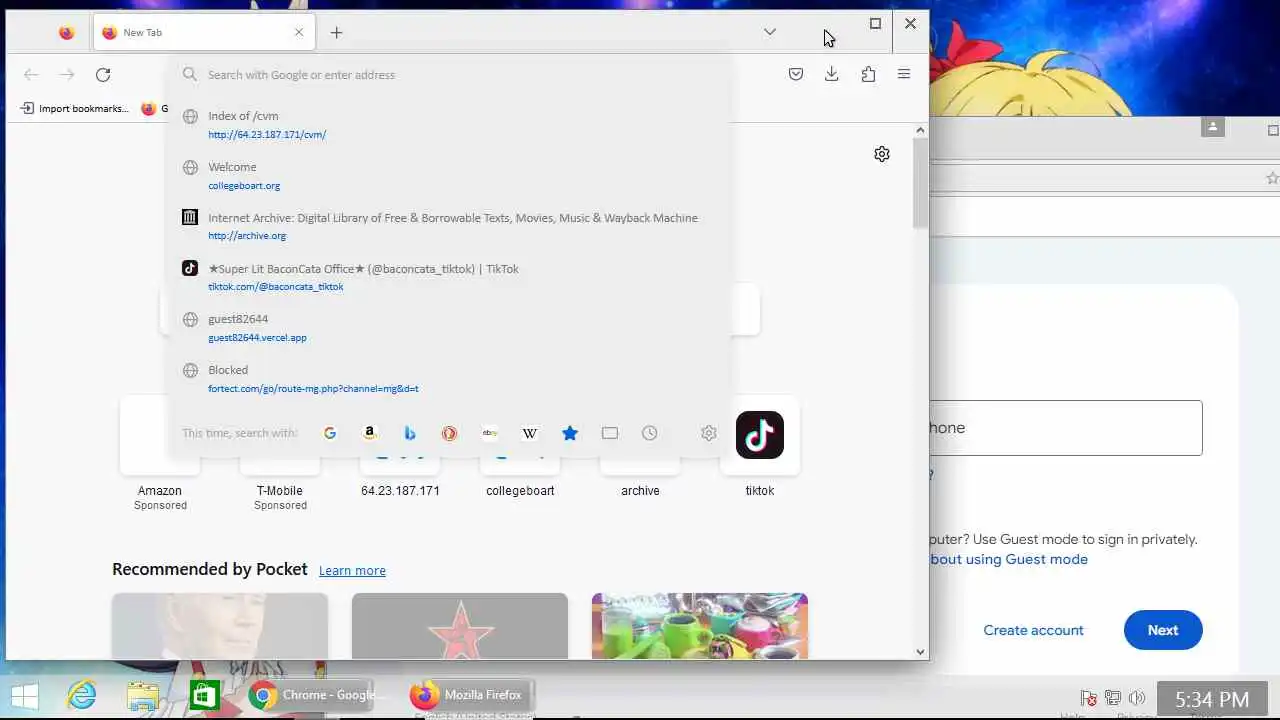Go back in Firefox
The width and height of the screenshot is (1280, 720).
[31, 75]
